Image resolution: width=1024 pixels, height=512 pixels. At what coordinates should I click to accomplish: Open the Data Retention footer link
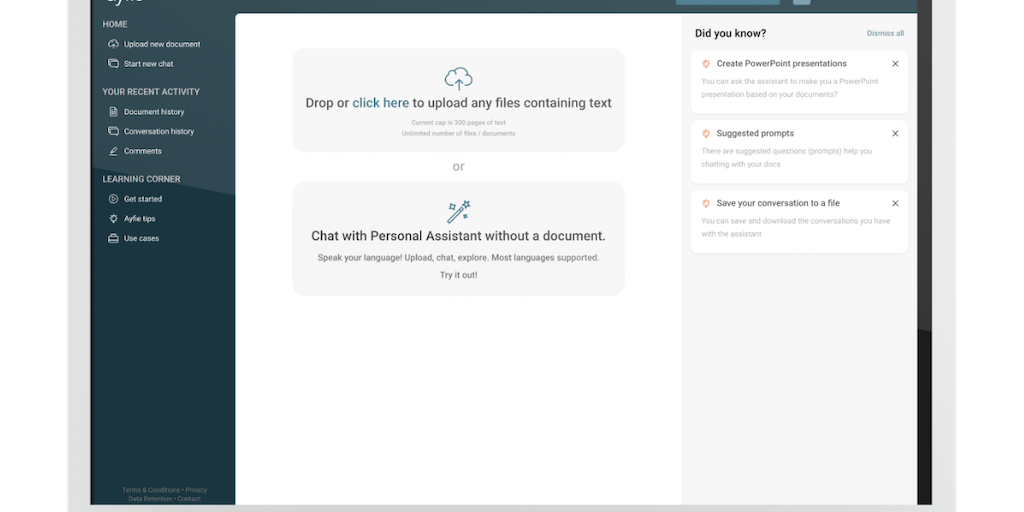click(x=150, y=498)
